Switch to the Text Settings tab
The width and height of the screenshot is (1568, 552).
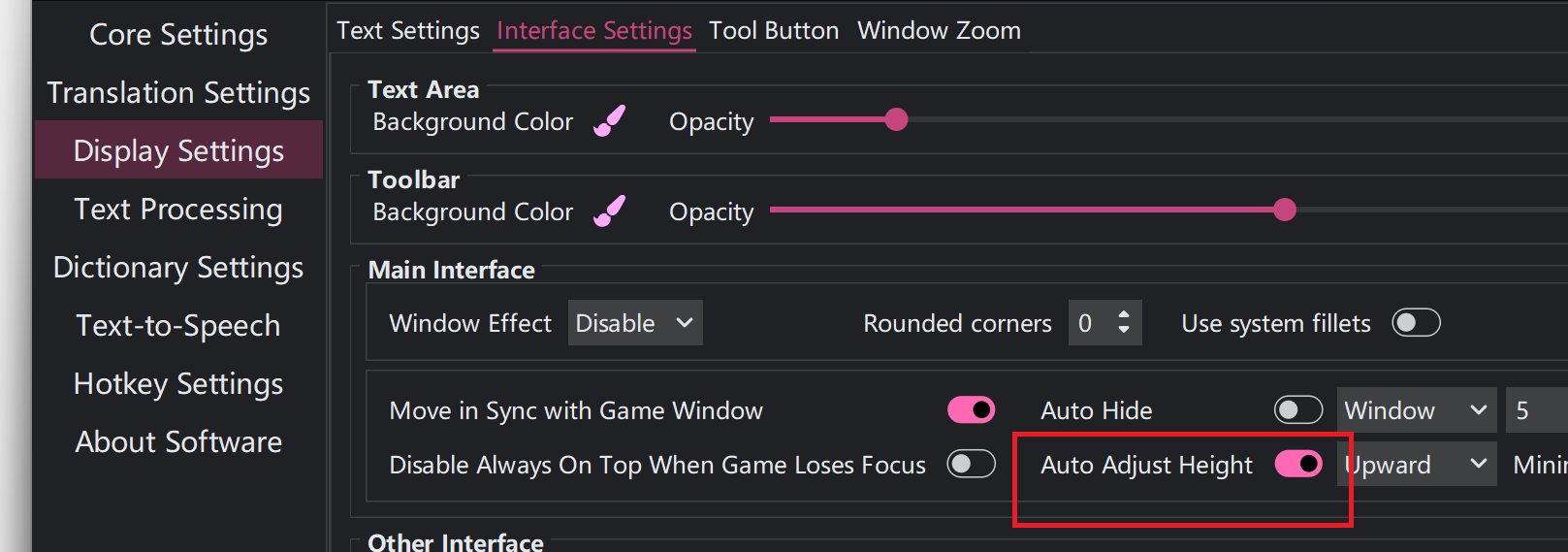[x=408, y=31]
